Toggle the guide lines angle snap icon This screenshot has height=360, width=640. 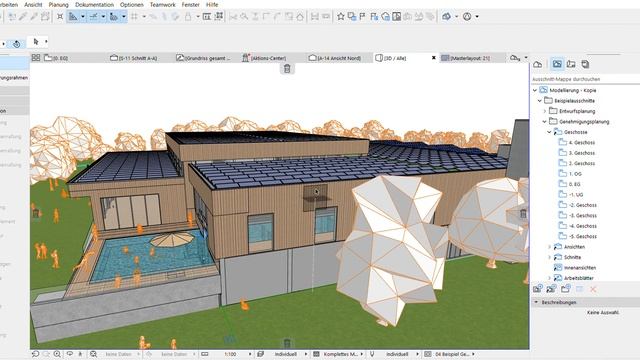click(73, 17)
